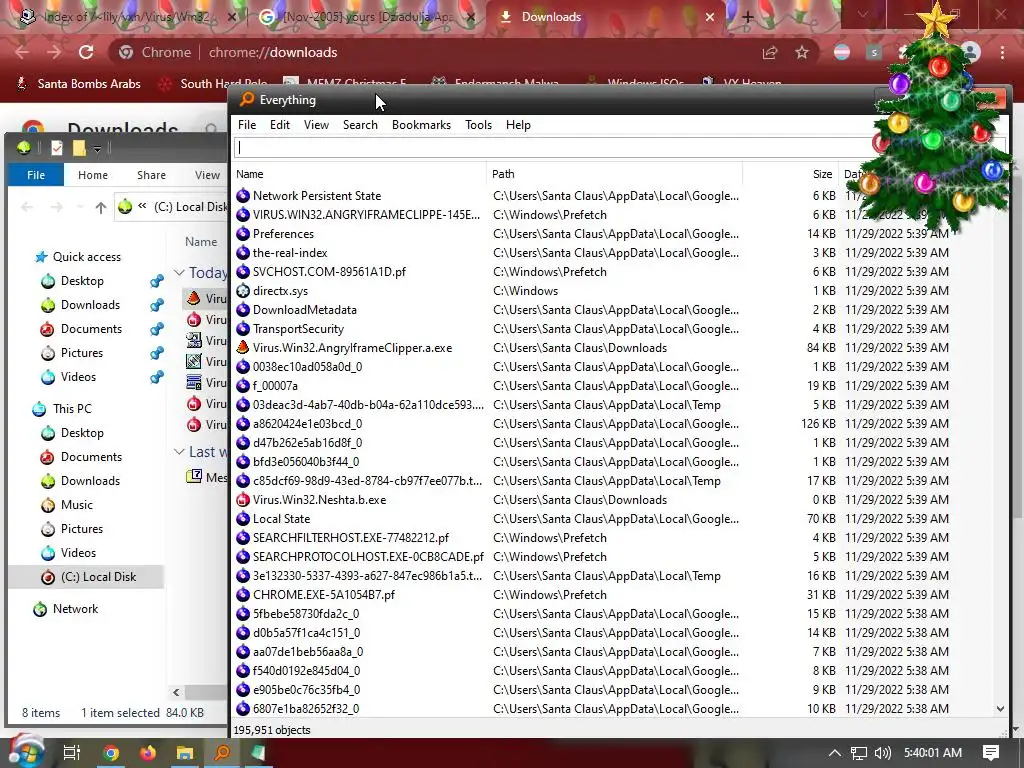Open the volume control in system tray
Image resolution: width=1024 pixels, height=768 pixels.
[x=882, y=753]
